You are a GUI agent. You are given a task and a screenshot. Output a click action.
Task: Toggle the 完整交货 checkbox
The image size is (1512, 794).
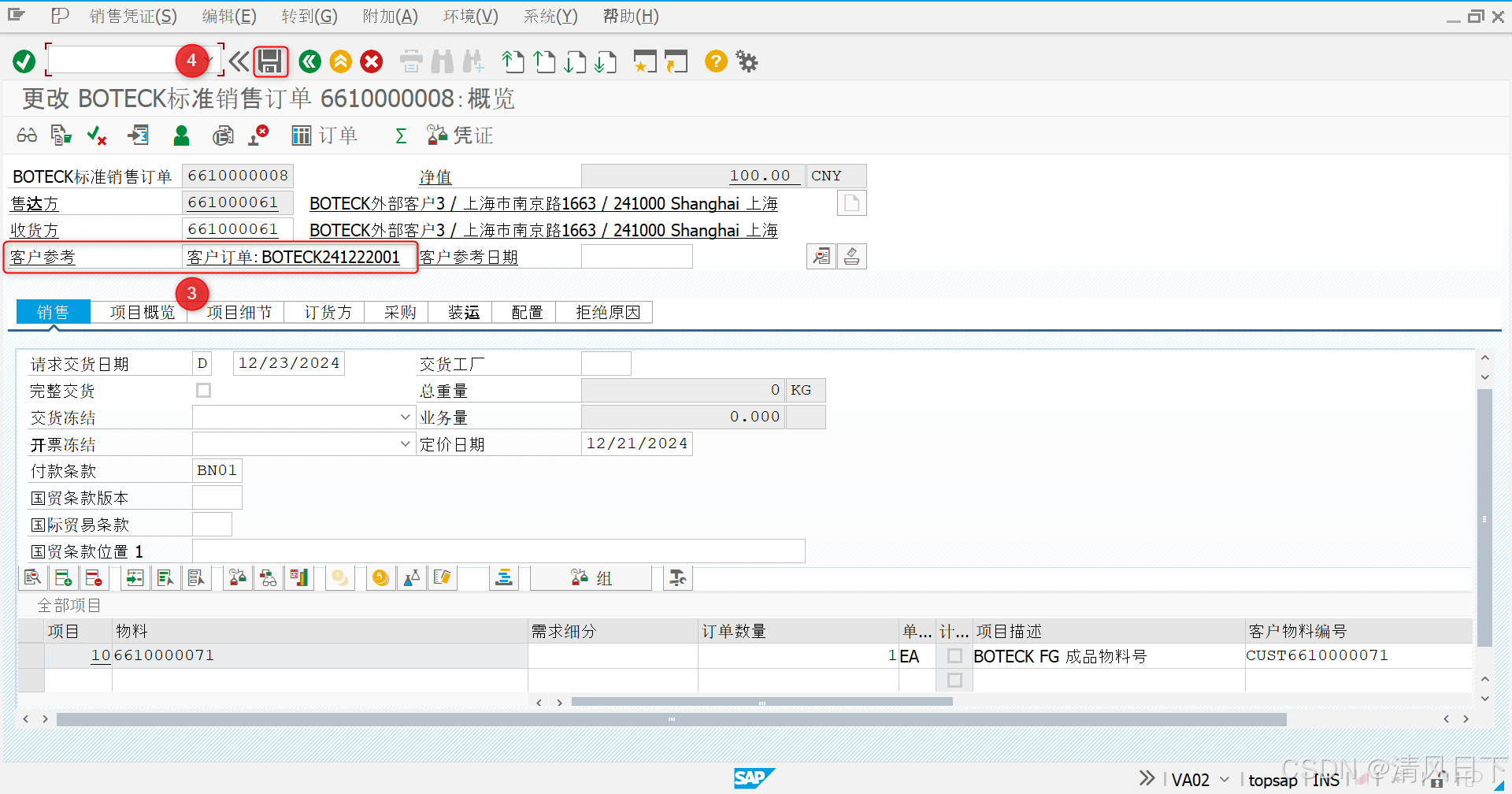pyautogui.click(x=203, y=391)
